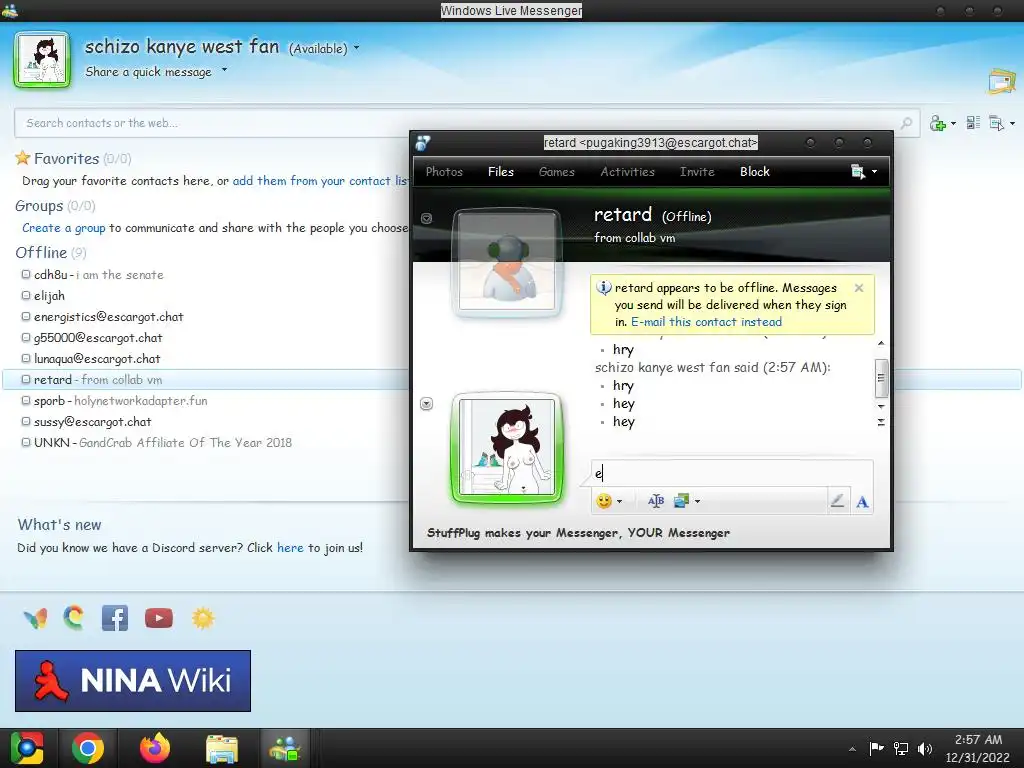Open the Files menu in chat
Image resolution: width=1024 pixels, height=768 pixels.
[501, 172]
